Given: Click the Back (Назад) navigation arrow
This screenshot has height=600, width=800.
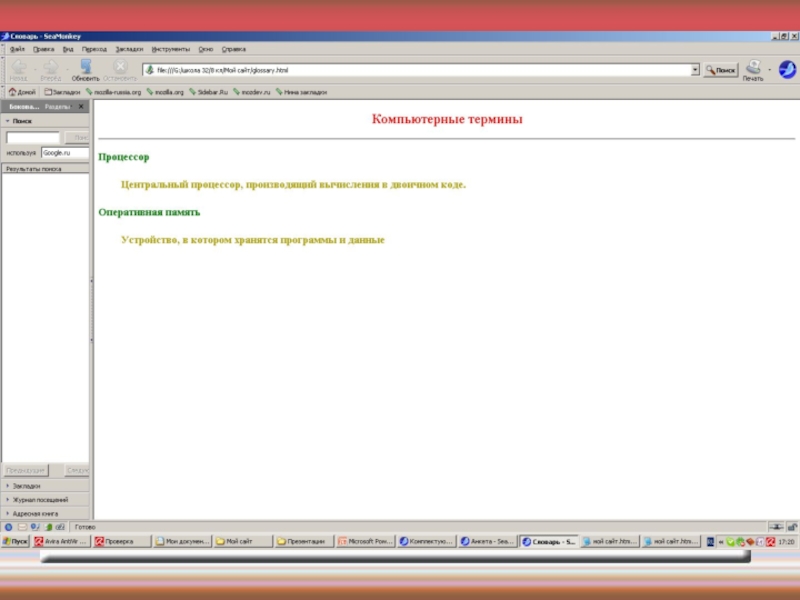Looking at the screenshot, I should [18, 67].
